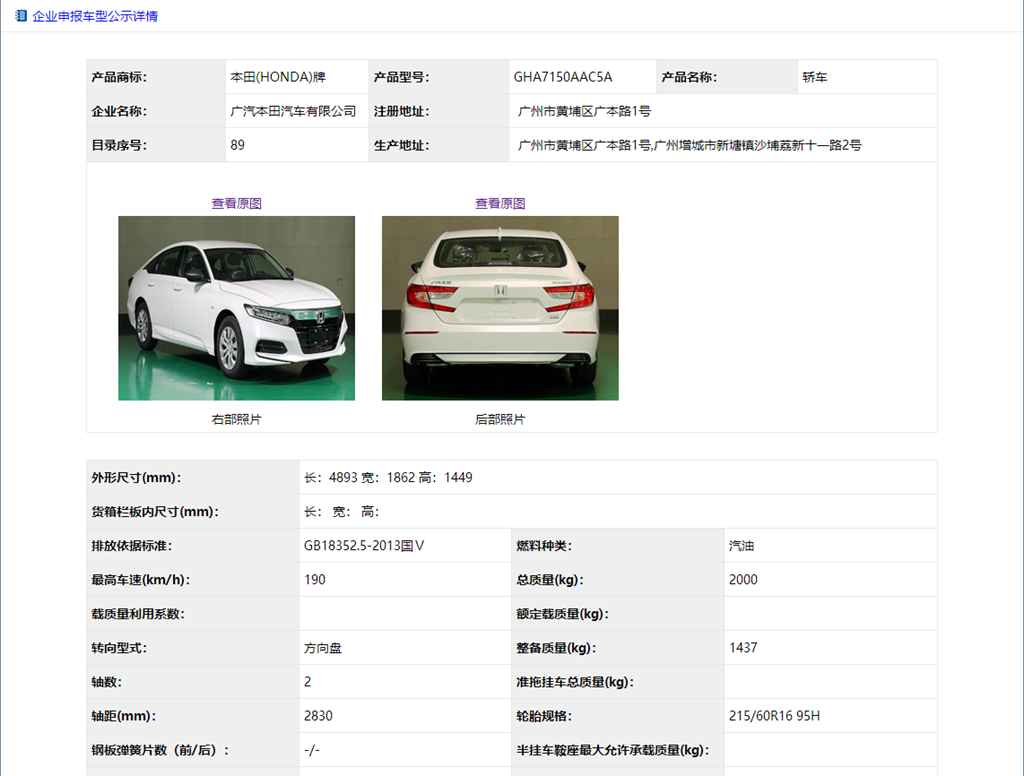Click the curb weight value 1437
The width and height of the screenshot is (1024, 776).
tap(743, 648)
